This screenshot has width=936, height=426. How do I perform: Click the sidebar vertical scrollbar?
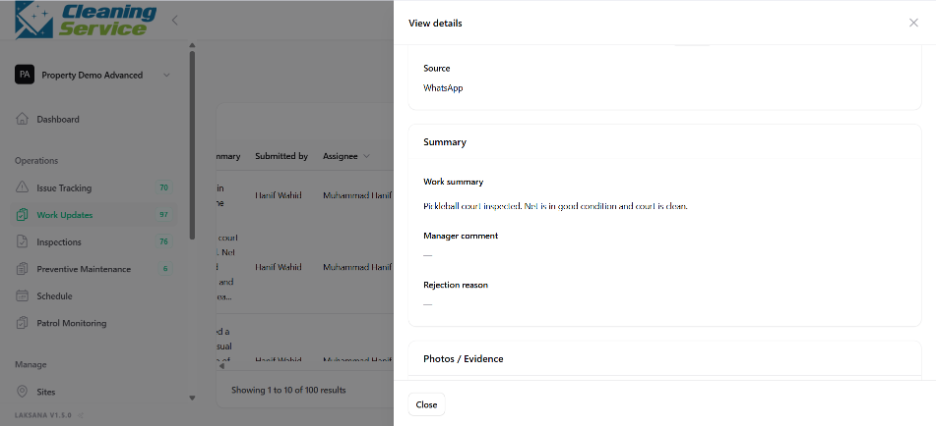(192, 144)
